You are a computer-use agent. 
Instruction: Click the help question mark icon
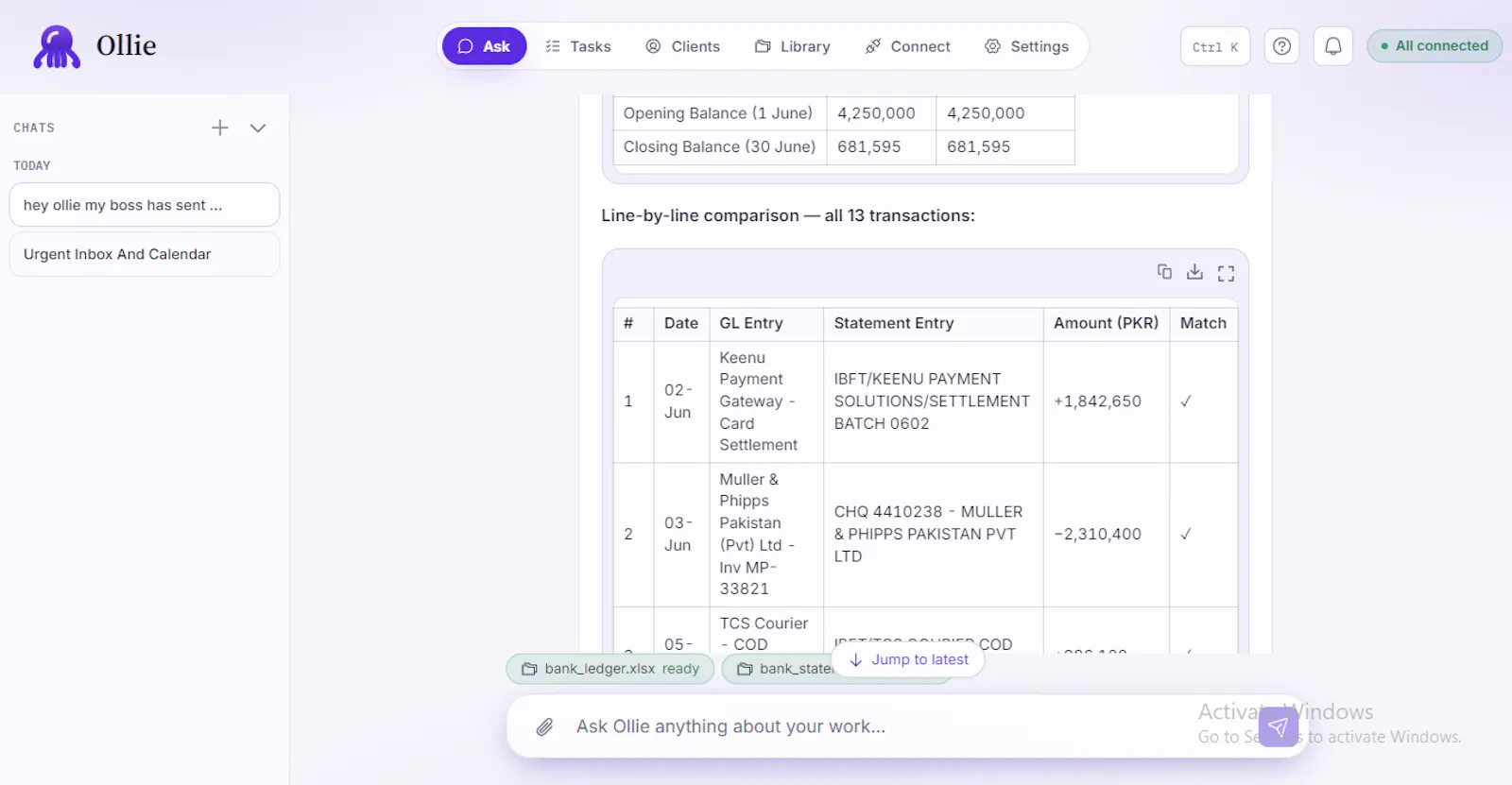[x=1281, y=46]
